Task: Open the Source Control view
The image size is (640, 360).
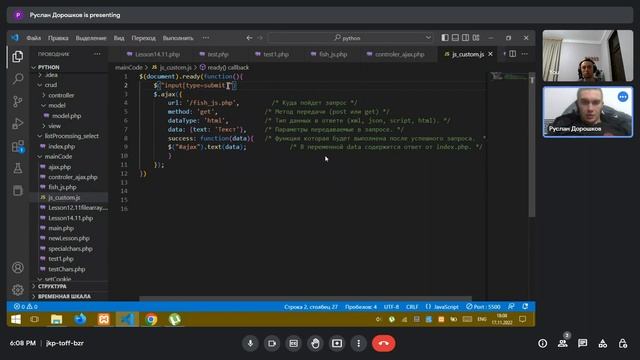Action: coord(18,101)
